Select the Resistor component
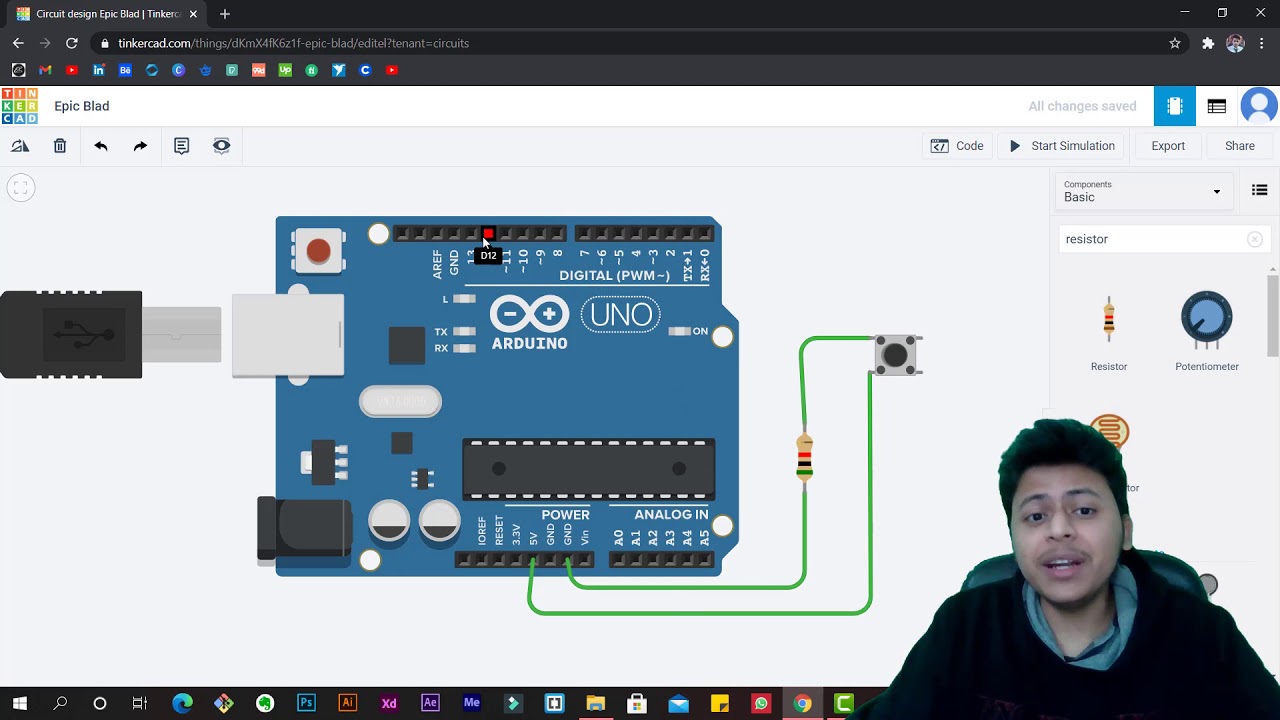This screenshot has height=720, width=1280. (1109, 333)
